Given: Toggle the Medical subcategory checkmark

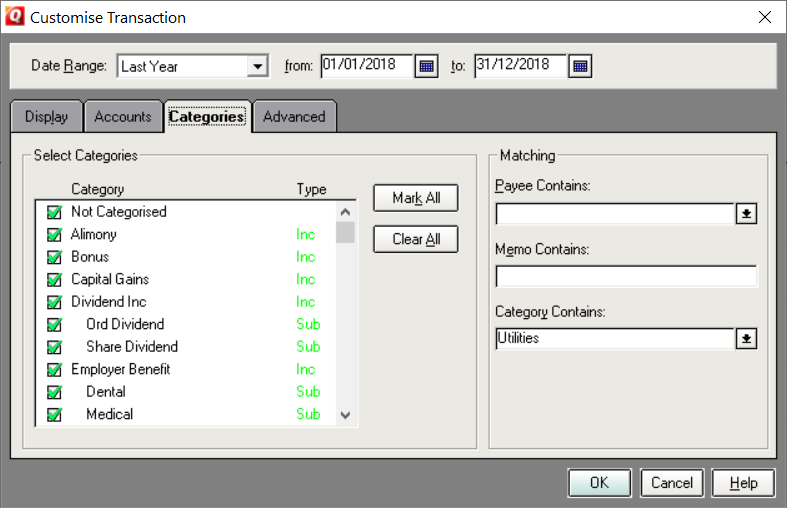Looking at the screenshot, I should coord(54,415).
